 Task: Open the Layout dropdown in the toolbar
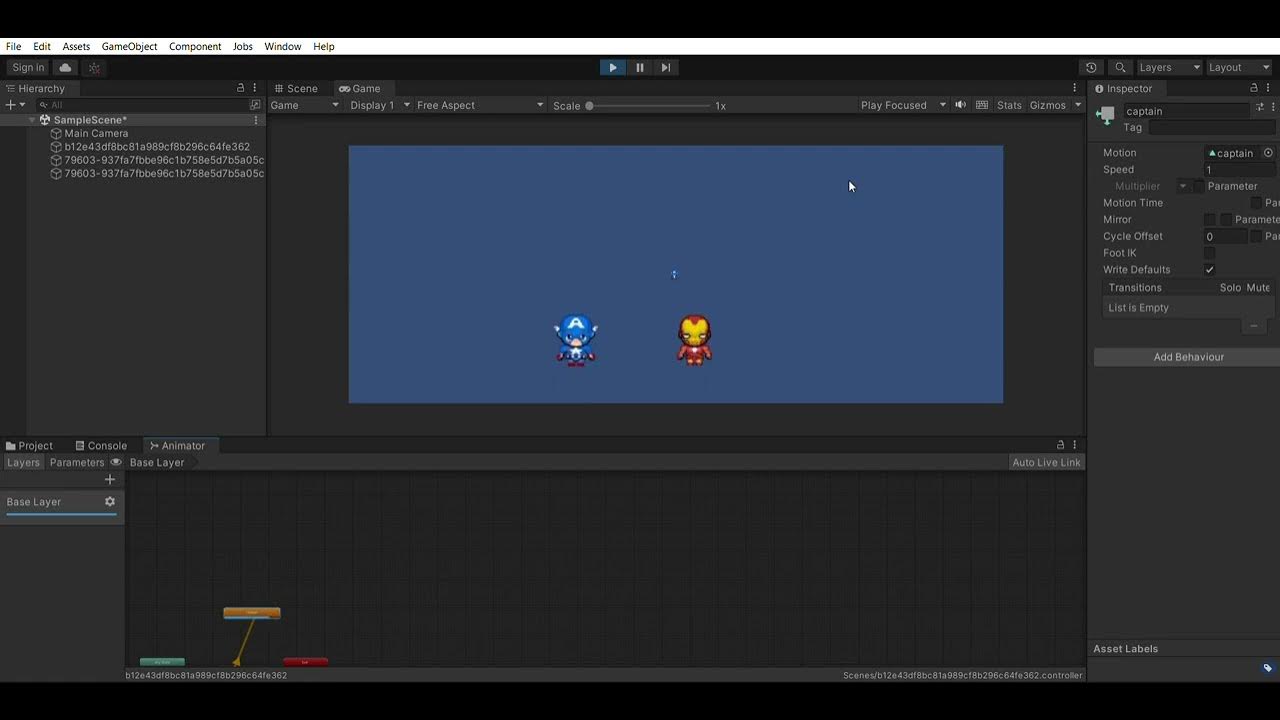click(1239, 67)
